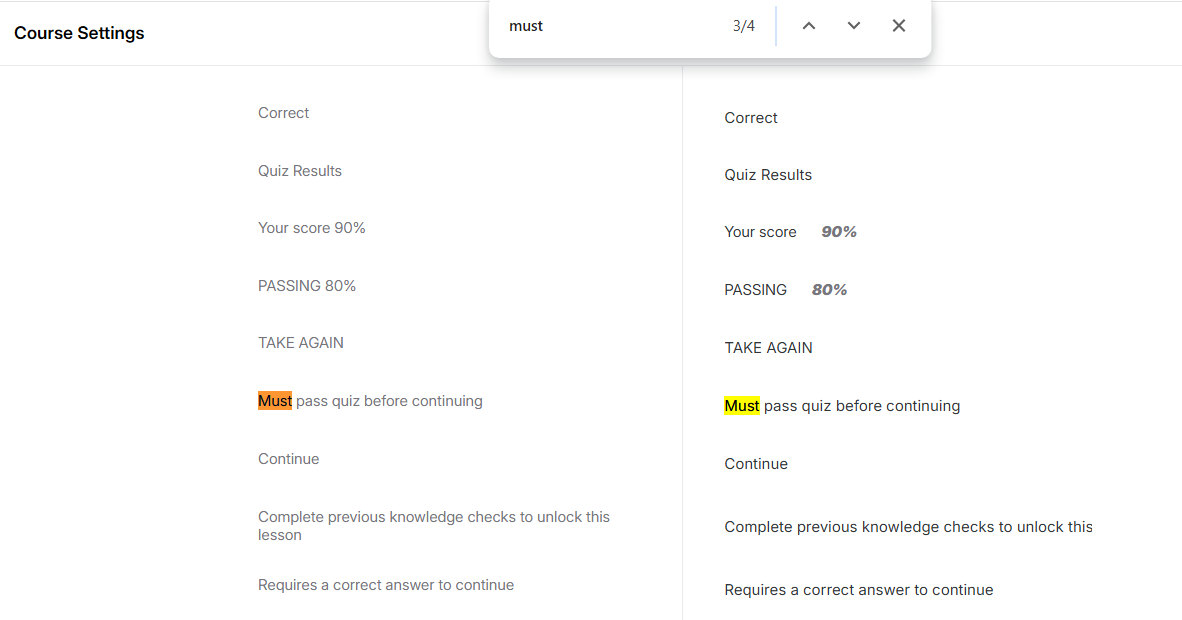Screen dimensions: 1182x620
Task: Edit the dark "Correct" text field
Action: pos(751,118)
